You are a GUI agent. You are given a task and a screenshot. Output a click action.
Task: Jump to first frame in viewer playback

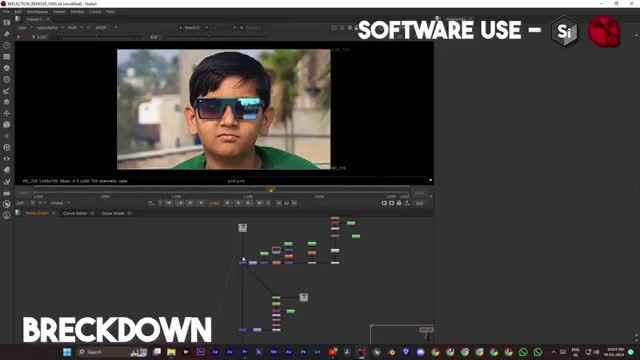click(x=169, y=203)
